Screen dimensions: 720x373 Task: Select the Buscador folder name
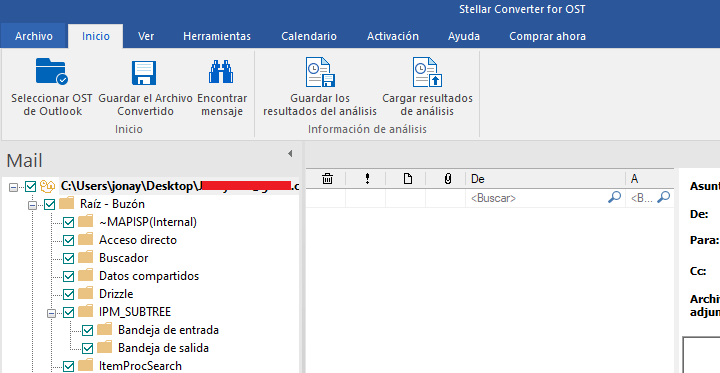(124, 258)
